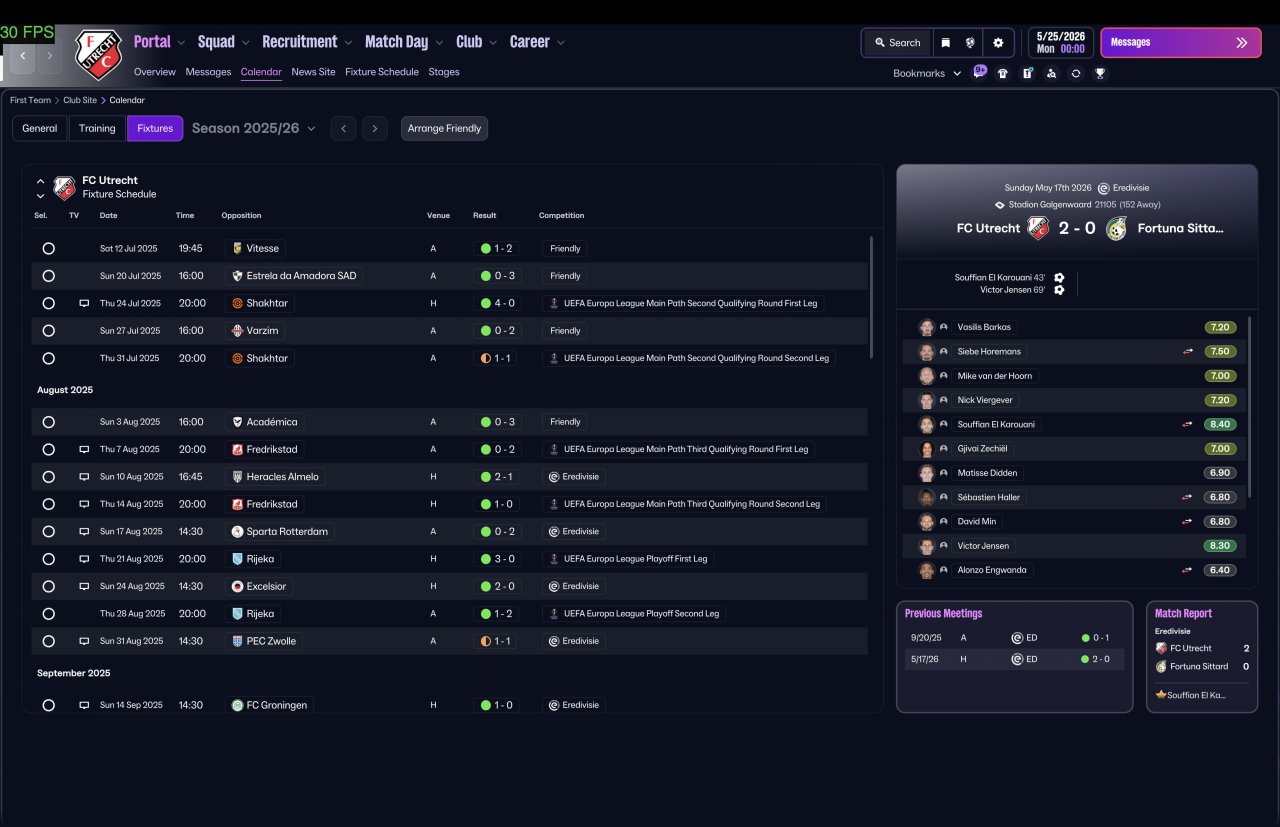Click the date and time 5/25/2026 display
The width and height of the screenshot is (1280, 827).
tap(1060, 42)
